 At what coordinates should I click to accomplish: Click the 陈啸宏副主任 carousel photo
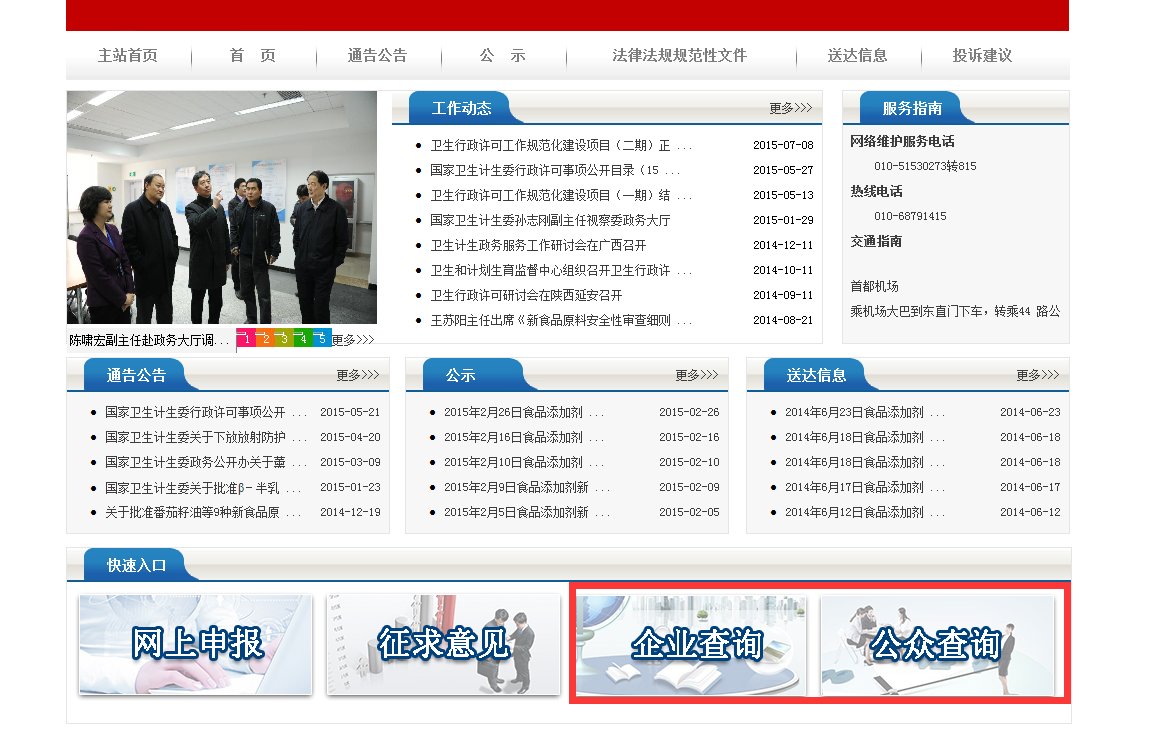[x=222, y=207]
